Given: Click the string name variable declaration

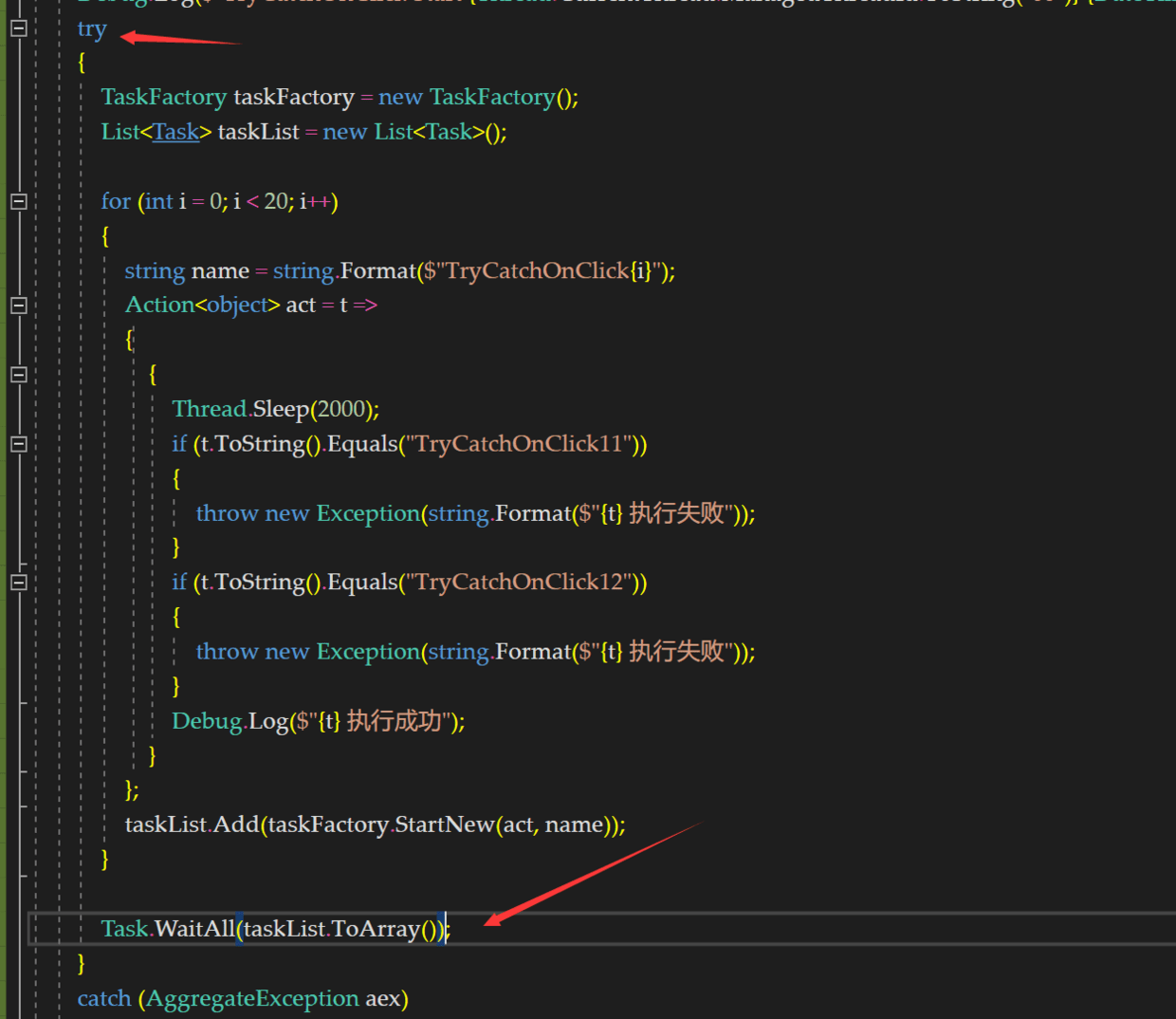Looking at the screenshot, I should (x=220, y=271).
